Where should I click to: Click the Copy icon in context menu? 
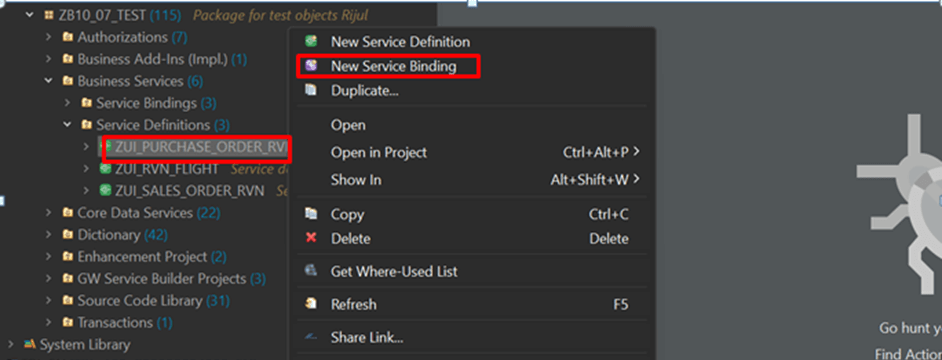pos(311,213)
